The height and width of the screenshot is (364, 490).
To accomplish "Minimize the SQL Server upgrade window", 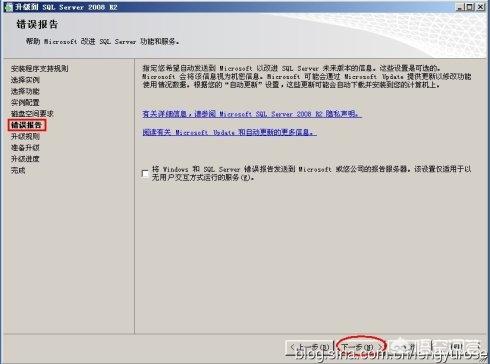I will pos(460,7).
